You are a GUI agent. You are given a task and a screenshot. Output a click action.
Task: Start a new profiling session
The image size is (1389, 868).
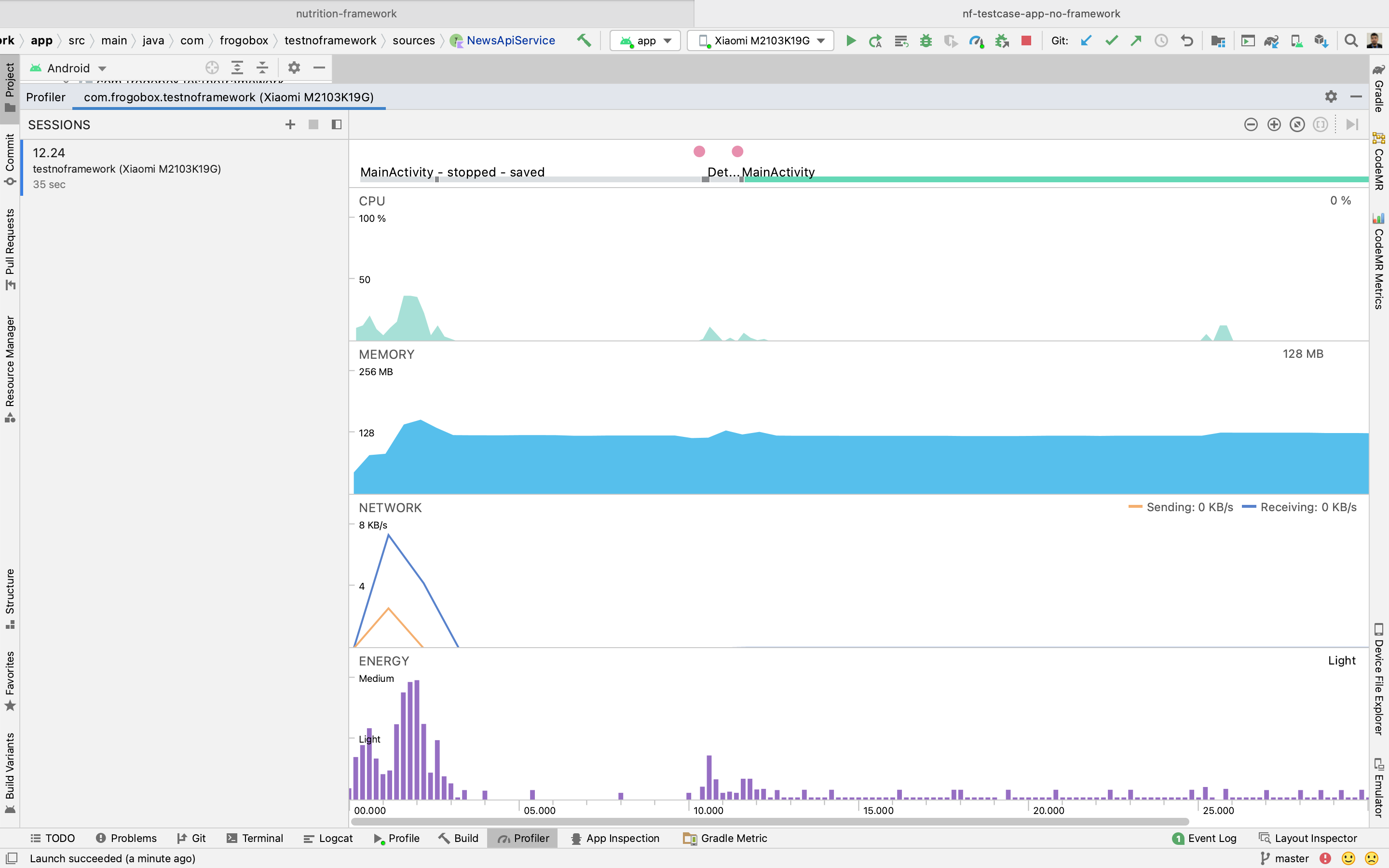[x=290, y=124]
